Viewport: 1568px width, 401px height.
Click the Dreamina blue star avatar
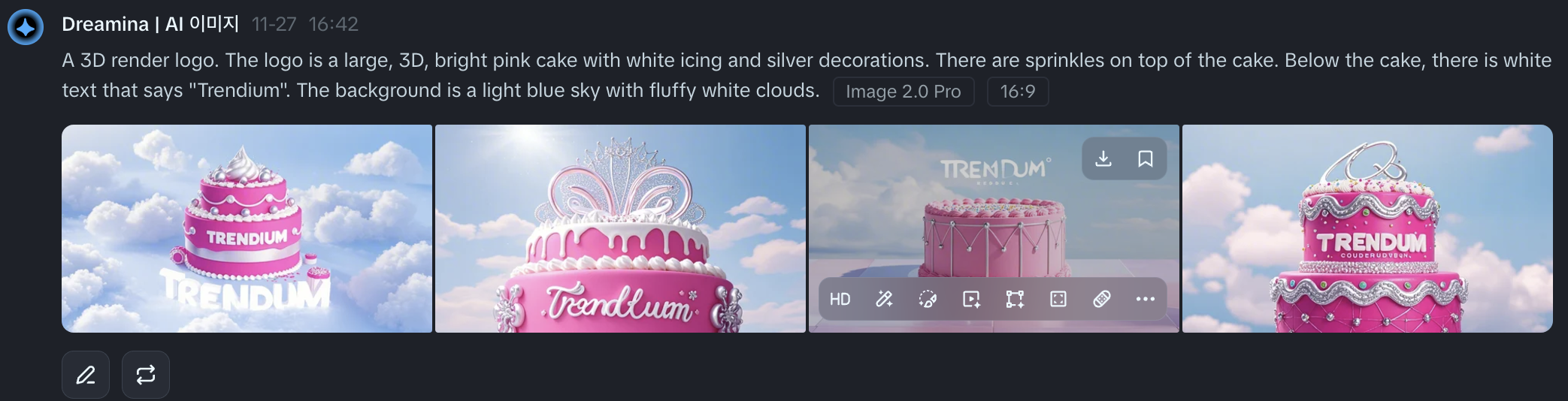point(26,27)
